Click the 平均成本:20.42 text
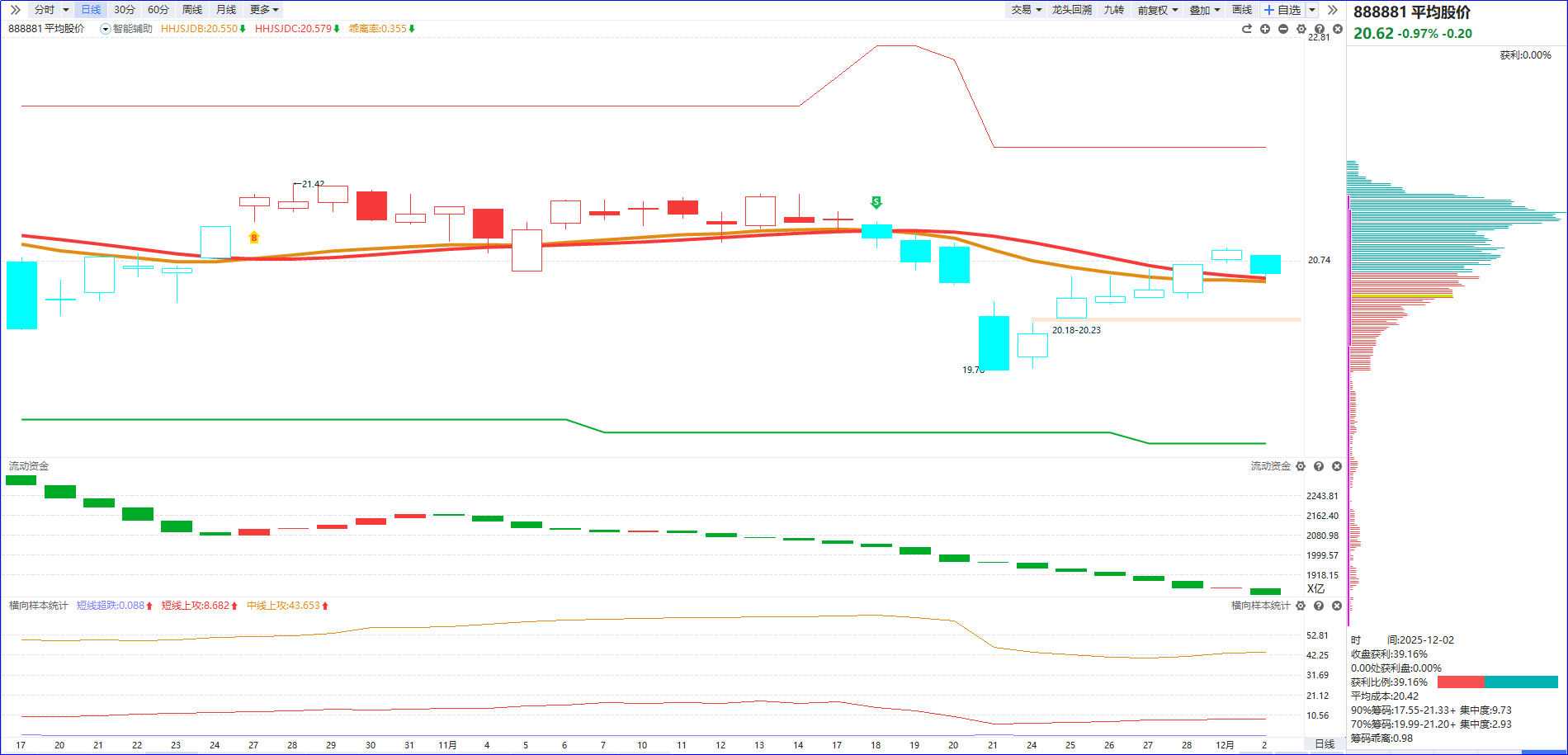The width and height of the screenshot is (1568, 755). (x=1385, y=696)
